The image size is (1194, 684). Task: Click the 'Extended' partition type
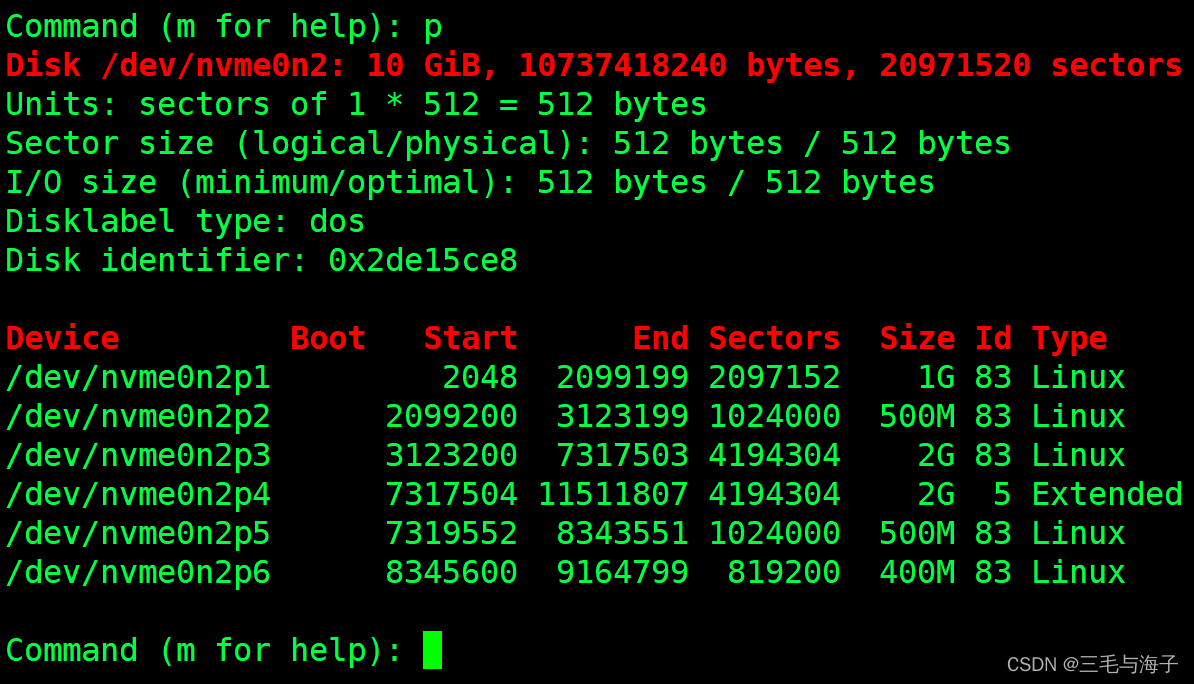coord(1107,494)
